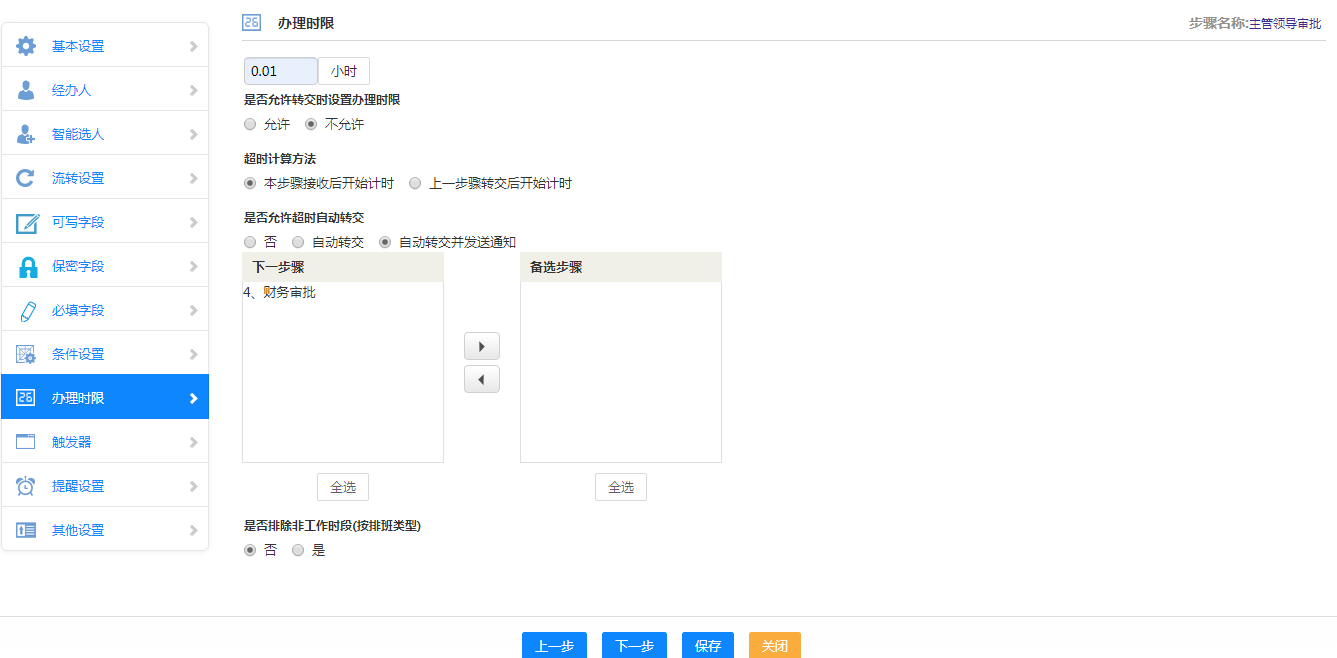1337x658 pixels.
Task: Click the padlock icon for 保密字段
Action: [26, 266]
